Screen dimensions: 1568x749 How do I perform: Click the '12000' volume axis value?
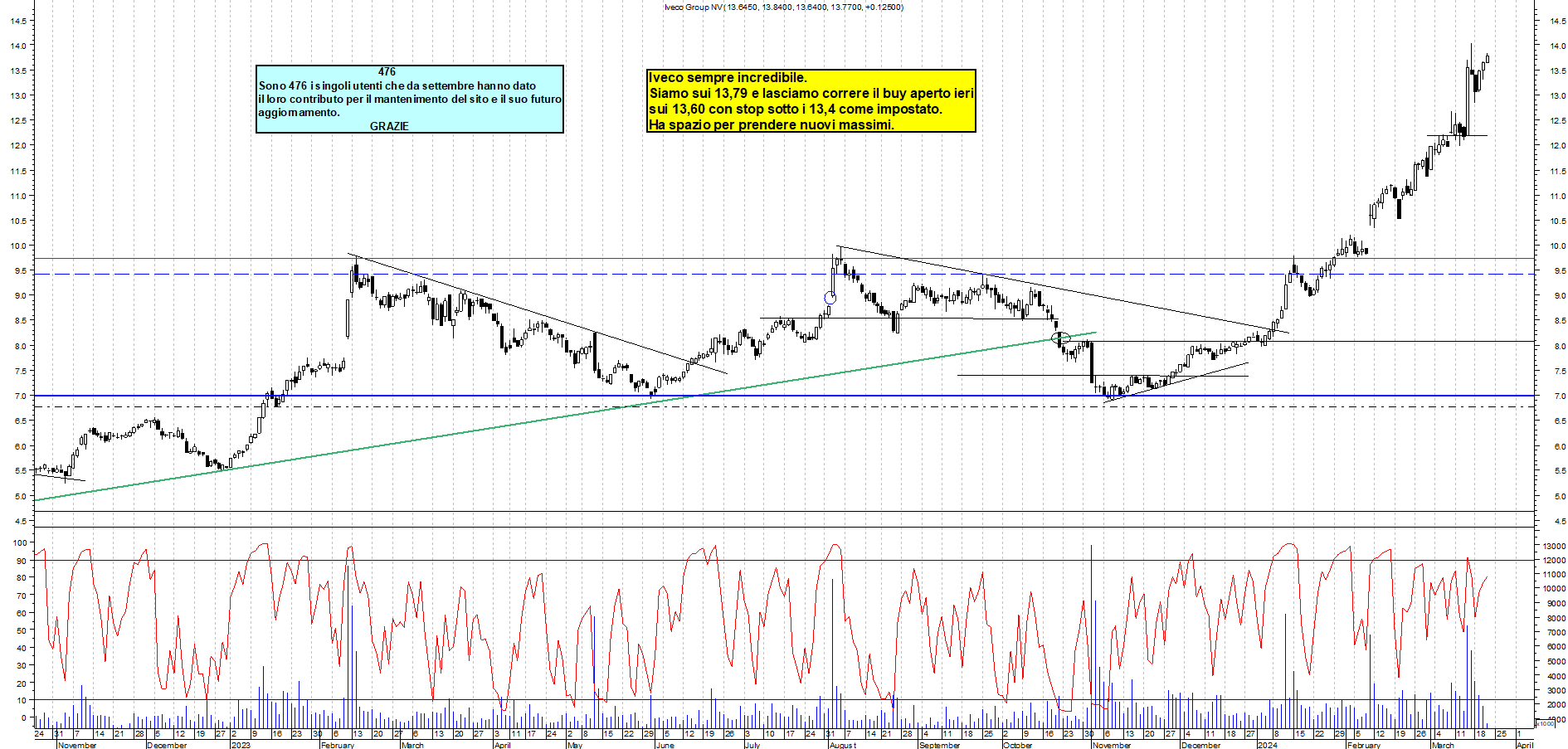click(x=1554, y=561)
